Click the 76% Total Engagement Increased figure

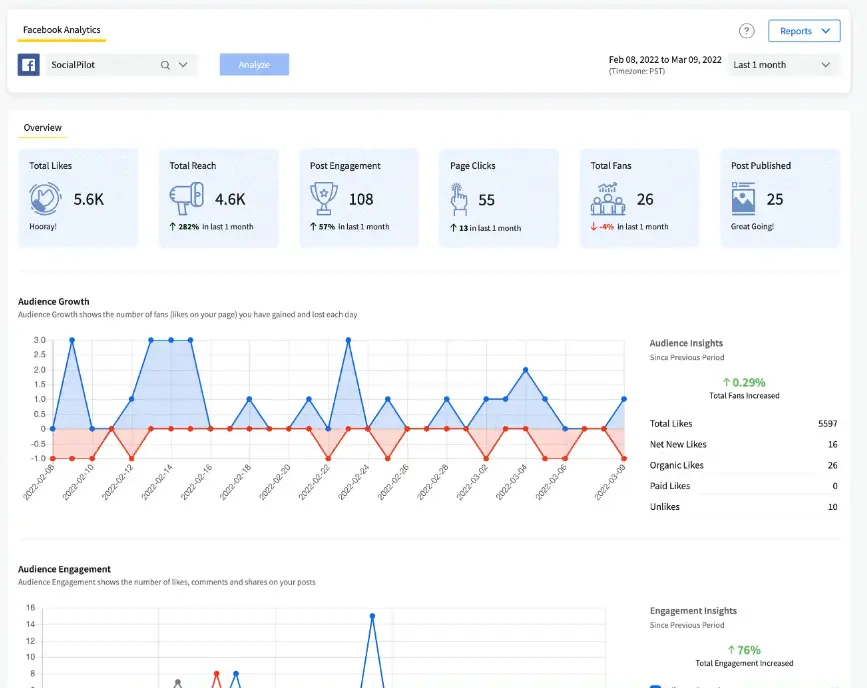744,650
